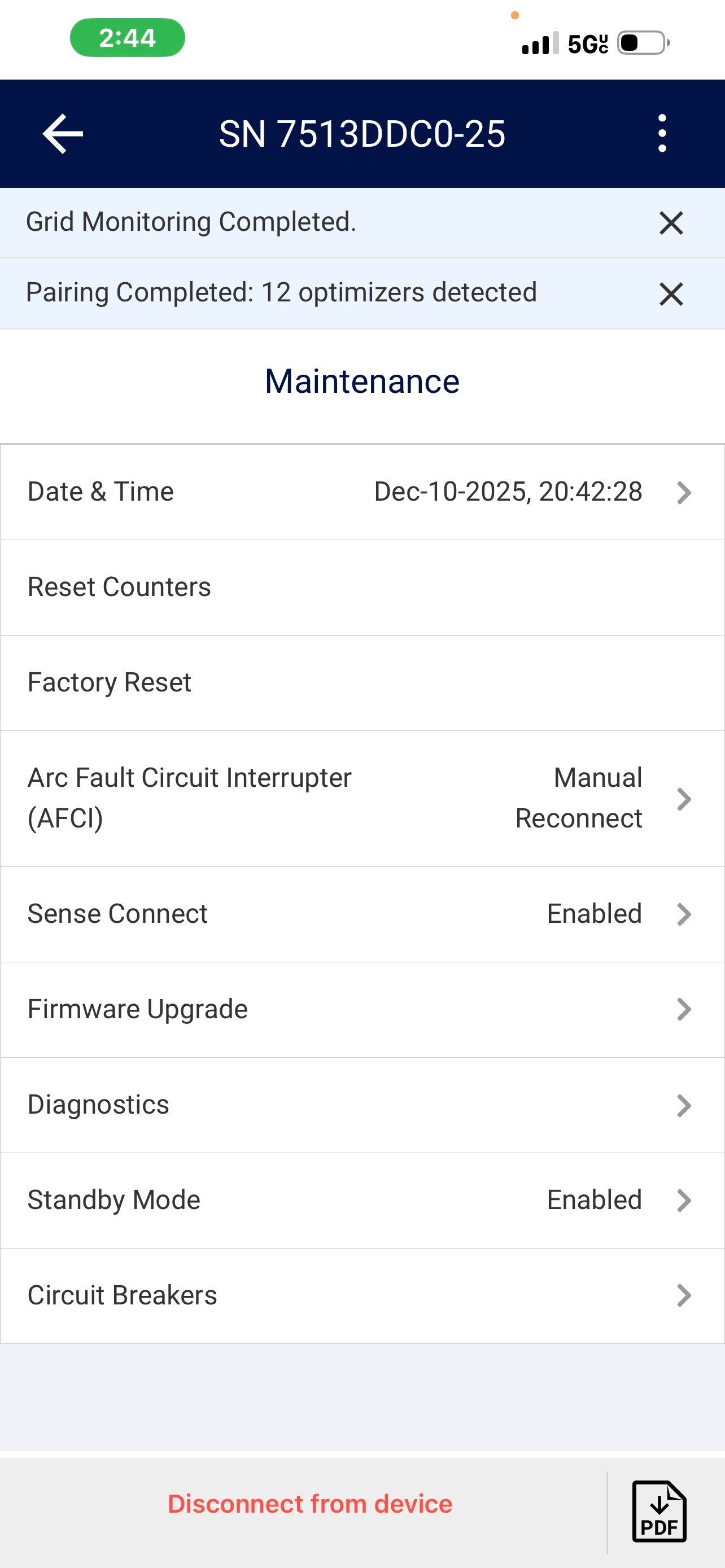
Task: Dismiss the Pairing Completed notification
Action: click(x=671, y=294)
